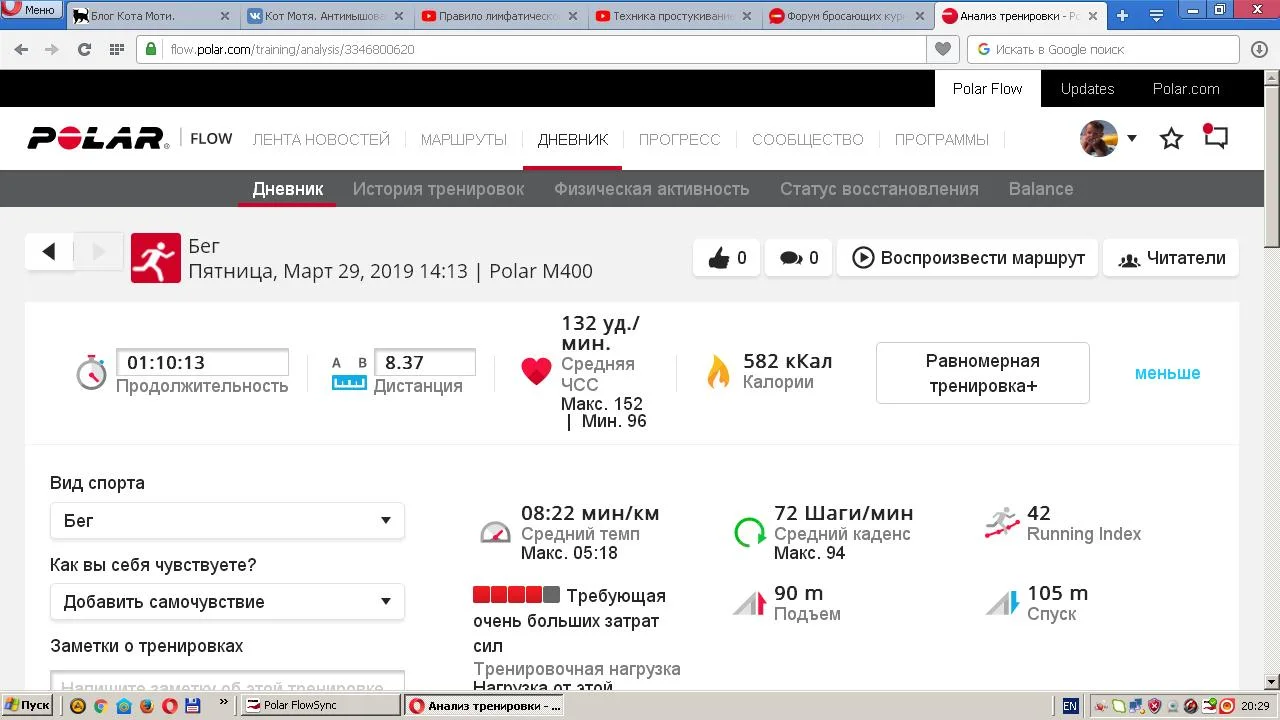Close the Анализ тренировки browser tab
The height and width of the screenshot is (720, 1280).
click(x=1091, y=16)
